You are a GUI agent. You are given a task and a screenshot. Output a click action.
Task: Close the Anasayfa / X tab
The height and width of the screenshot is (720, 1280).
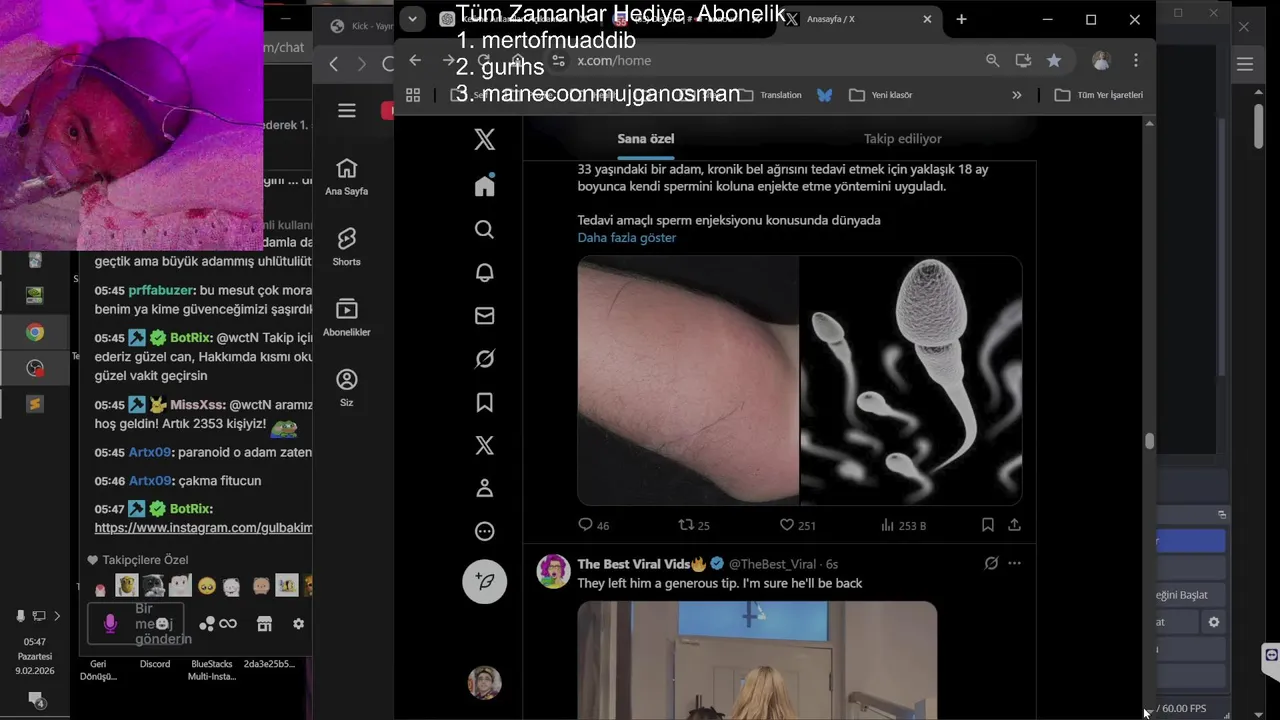coord(927,19)
